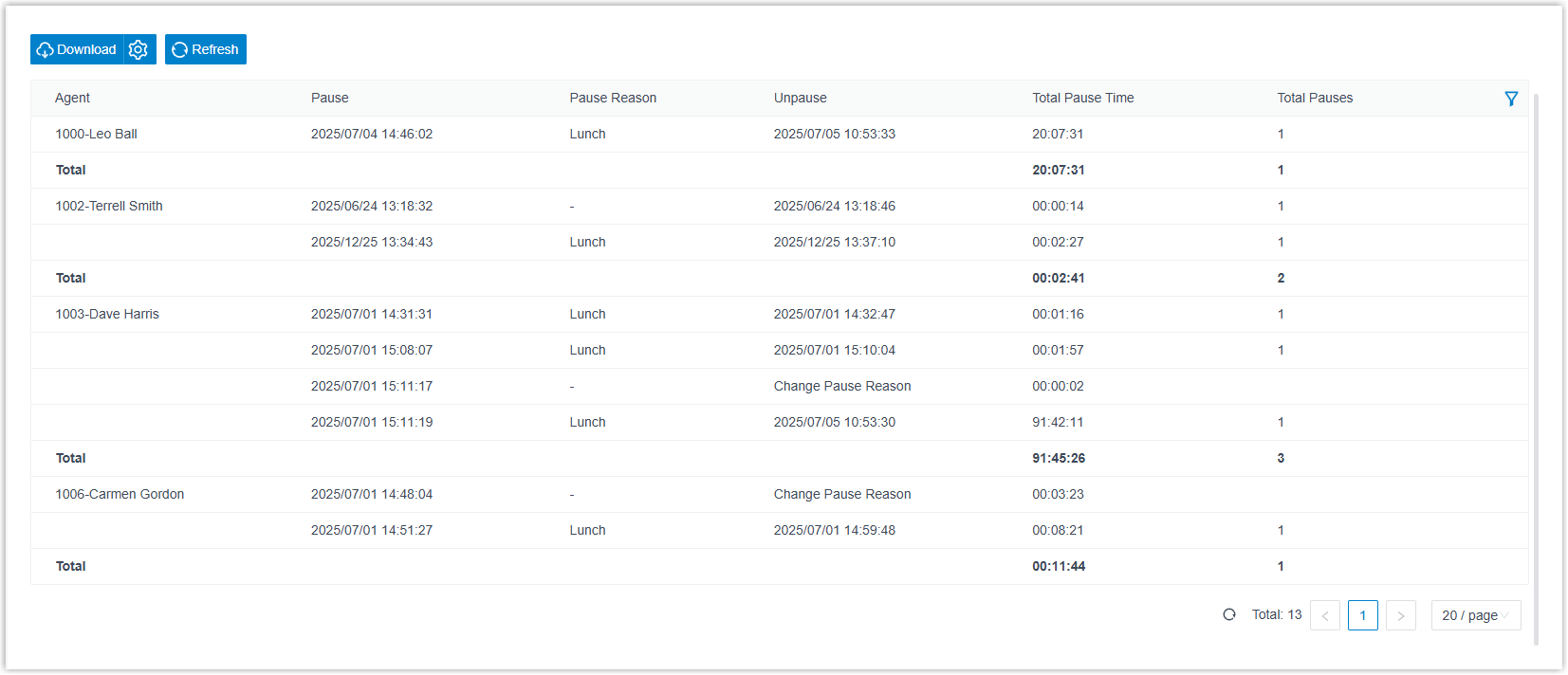Image resolution: width=1568 pixels, height=675 pixels.
Task: Select agent 1006-Carmen Gordon
Action: pos(120,494)
